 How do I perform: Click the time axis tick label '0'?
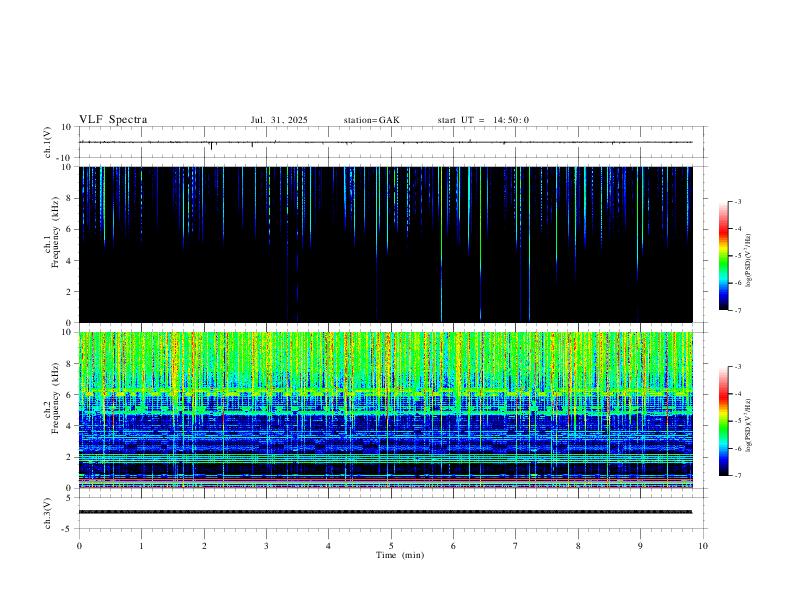[79, 546]
